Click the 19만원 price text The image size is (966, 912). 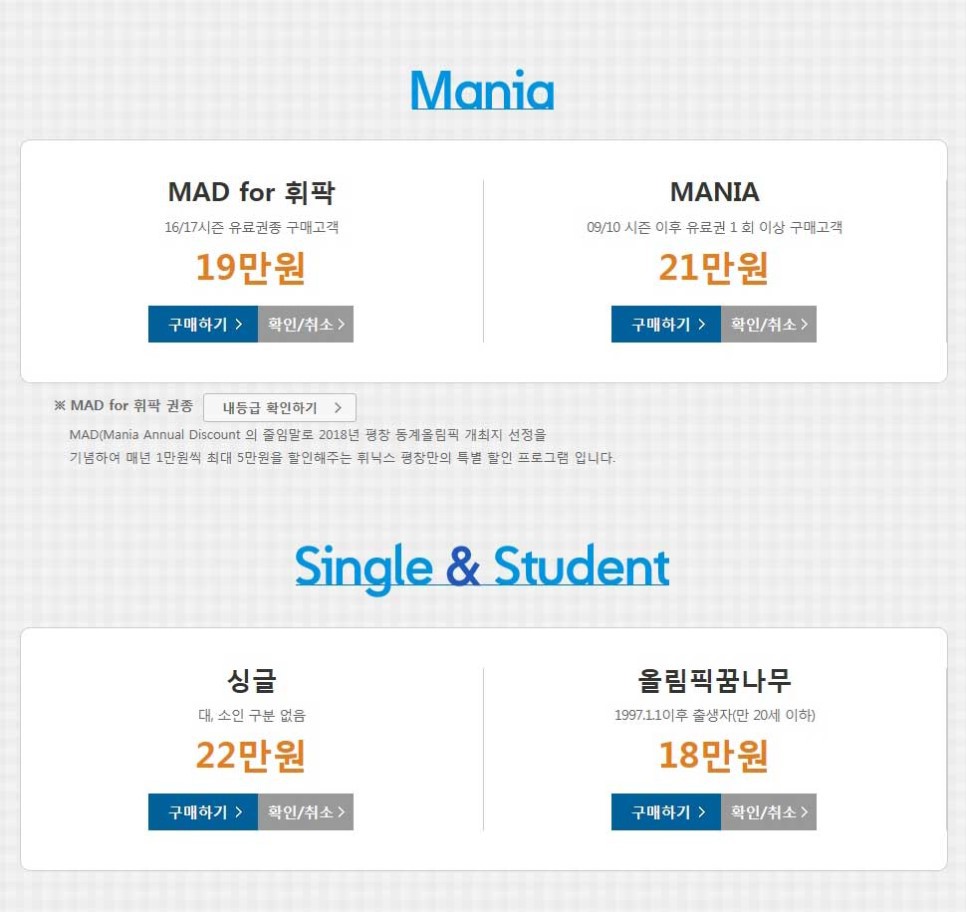pyautogui.click(x=251, y=268)
